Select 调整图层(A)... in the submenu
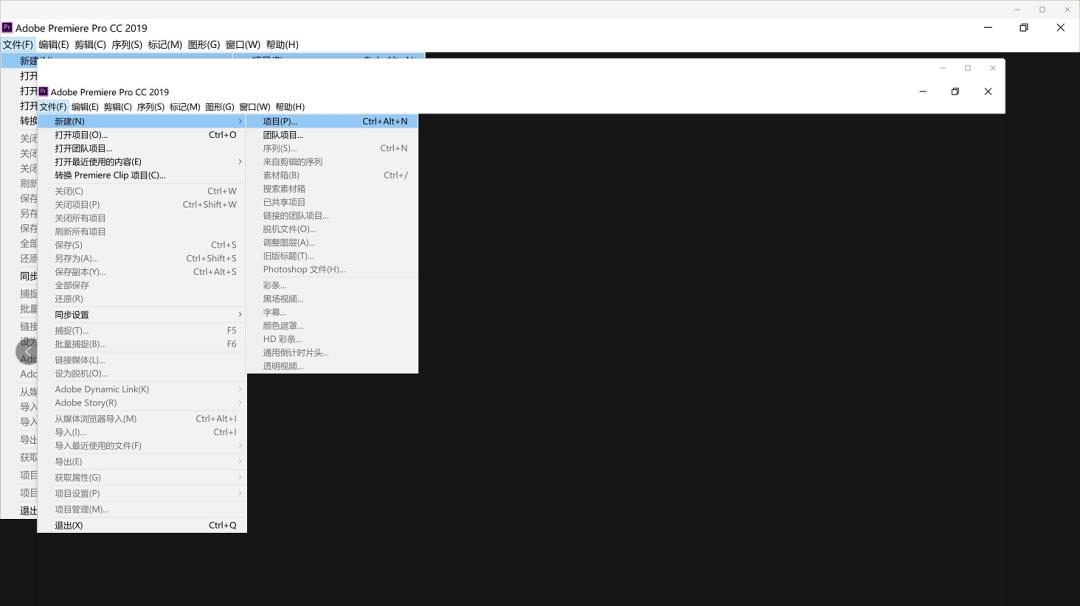The width and height of the screenshot is (1080, 606). (x=332, y=242)
